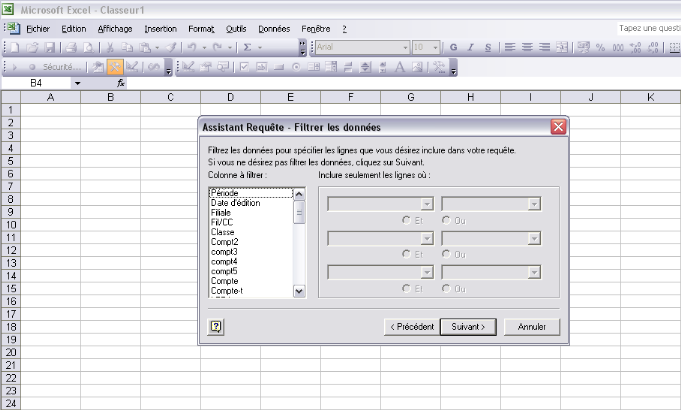
Task: Select the first 'Ou' radio button
Action: pyautogui.click(x=445, y=219)
